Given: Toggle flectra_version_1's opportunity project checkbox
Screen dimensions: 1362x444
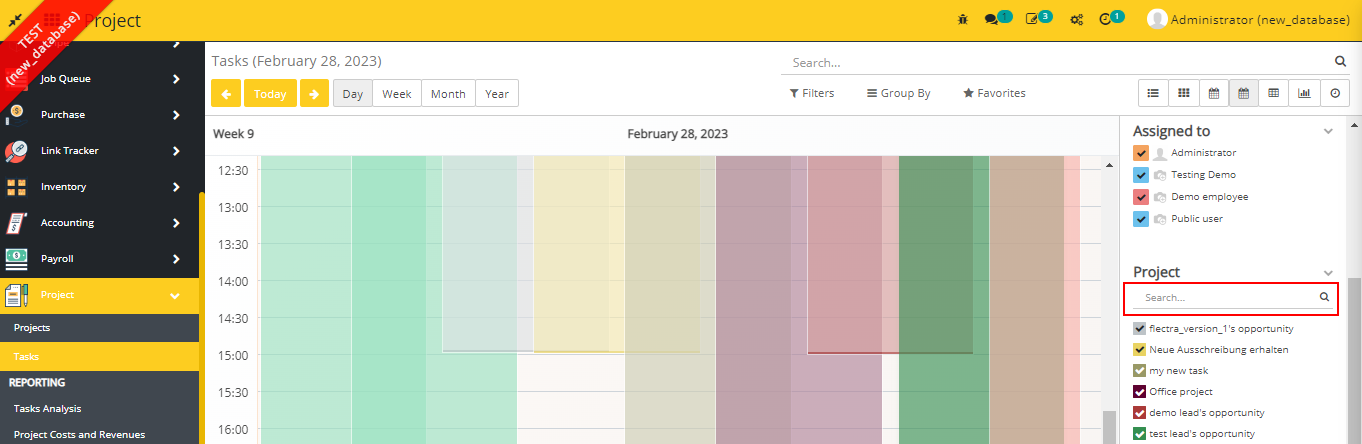Looking at the screenshot, I should pos(1139,328).
